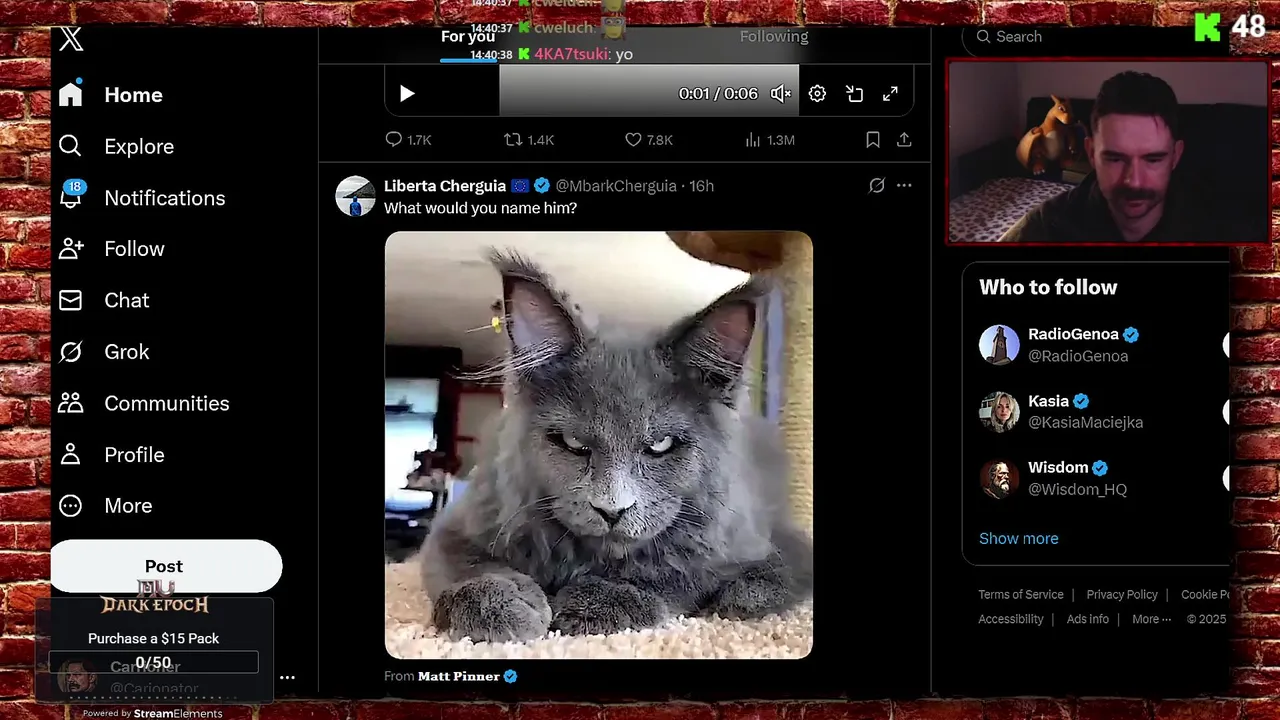Expand the footer More menu
Screen dimensions: 1280x720
click(x=1152, y=619)
